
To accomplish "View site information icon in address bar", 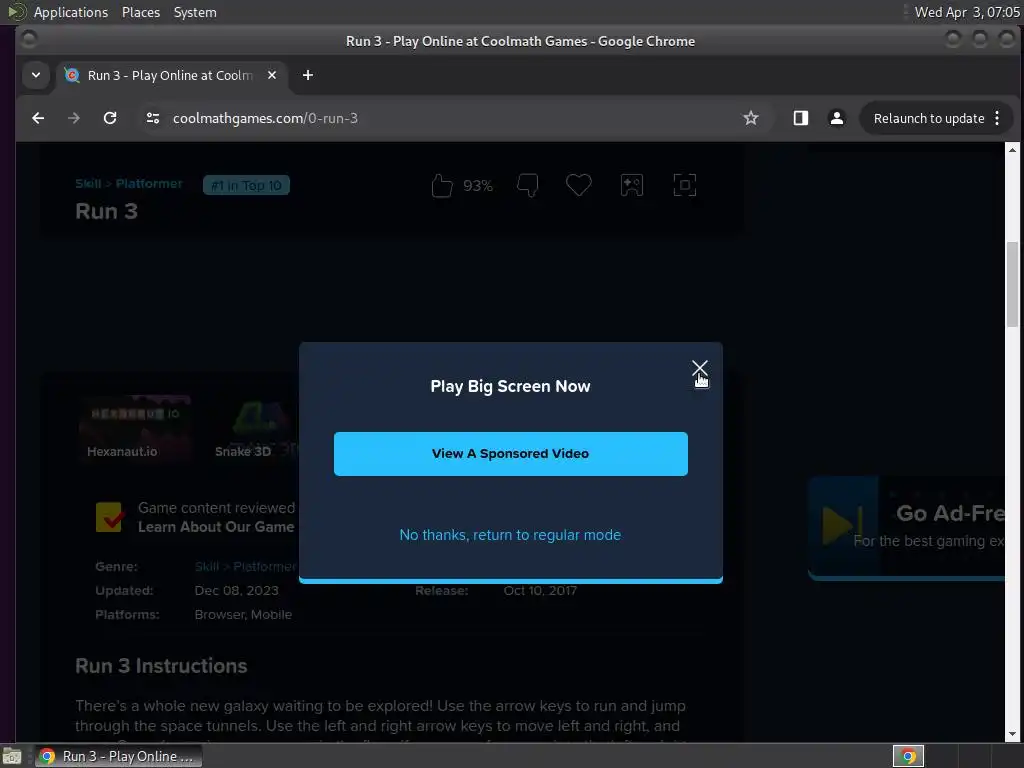I will (x=153, y=118).
